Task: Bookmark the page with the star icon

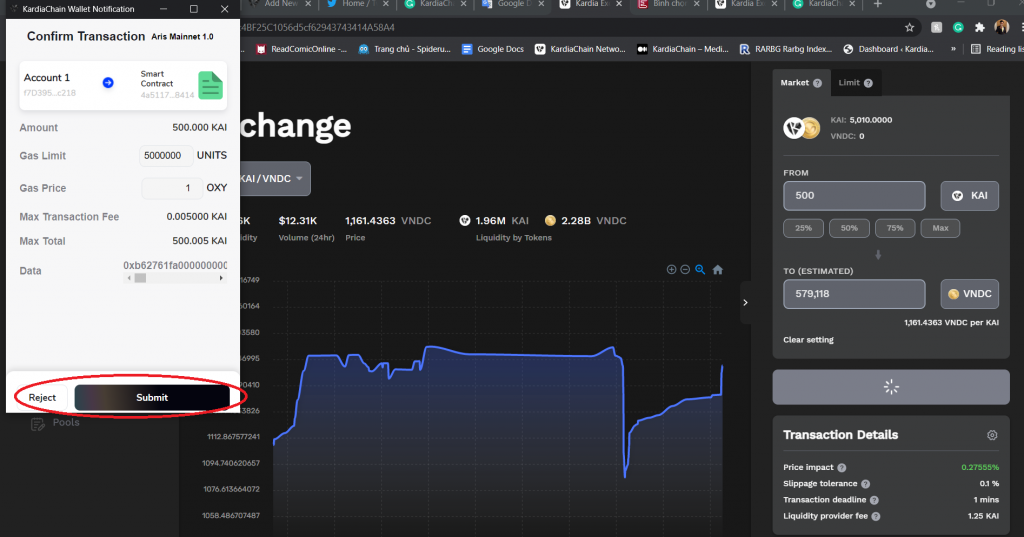Action: point(909,27)
